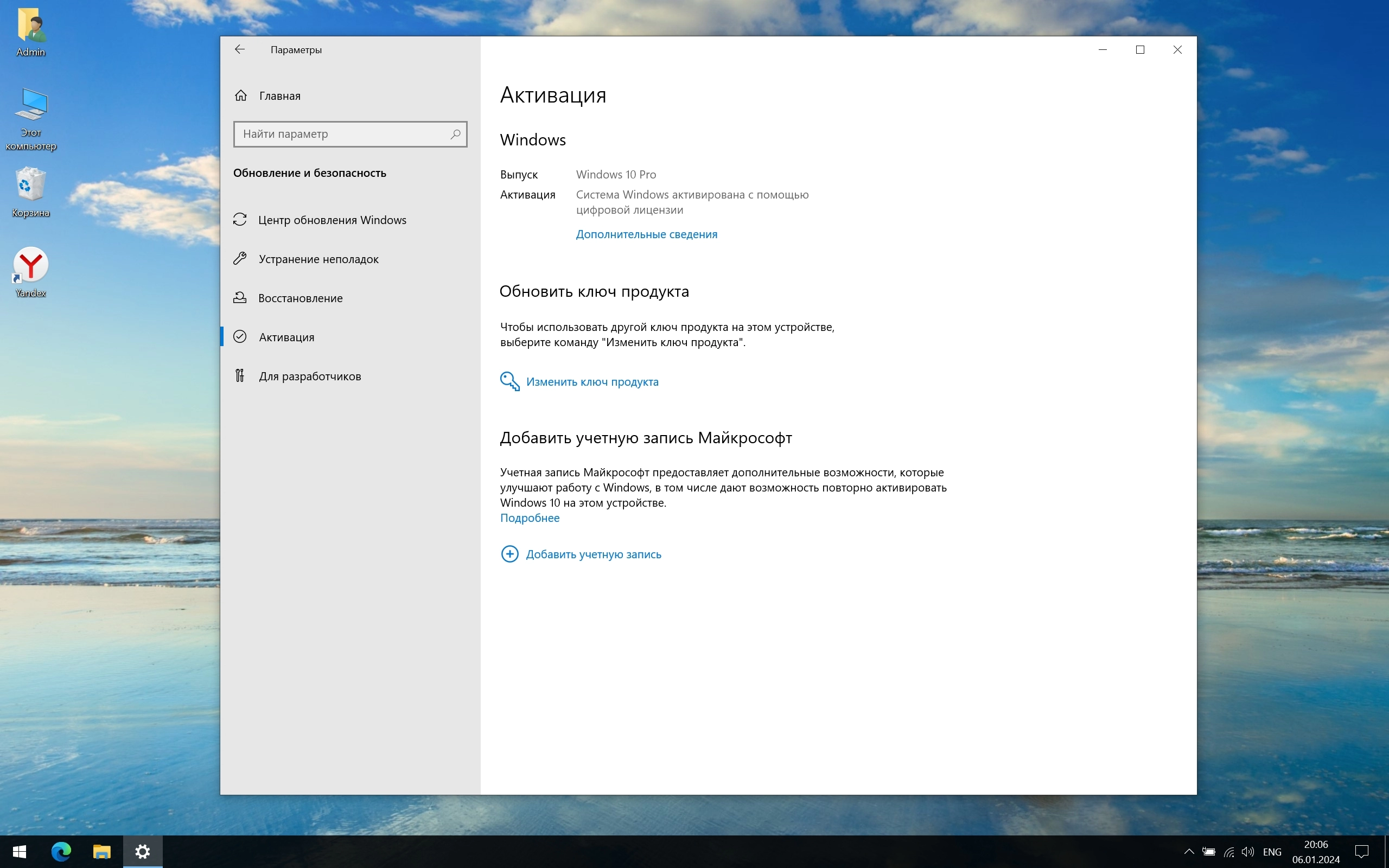Open Центр обновления Windows section
This screenshot has height=868, width=1389.
(332, 220)
